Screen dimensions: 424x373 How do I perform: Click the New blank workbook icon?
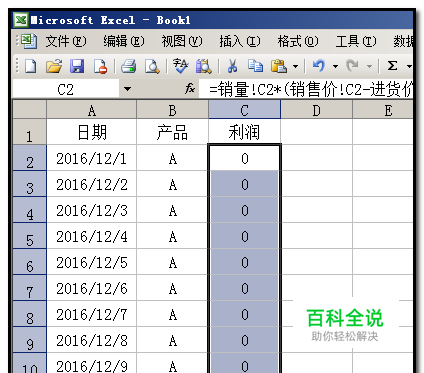[30, 66]
